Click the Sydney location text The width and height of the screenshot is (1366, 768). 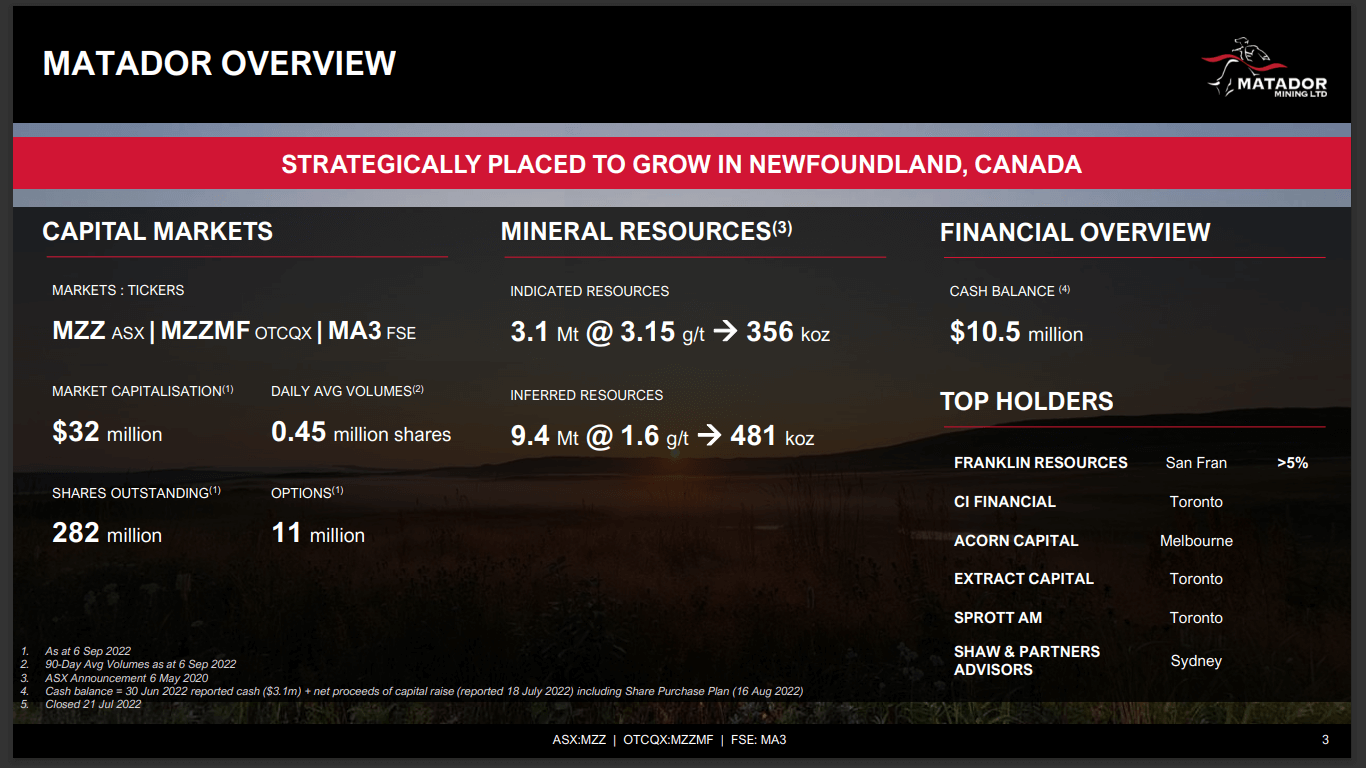[1196, 661]
